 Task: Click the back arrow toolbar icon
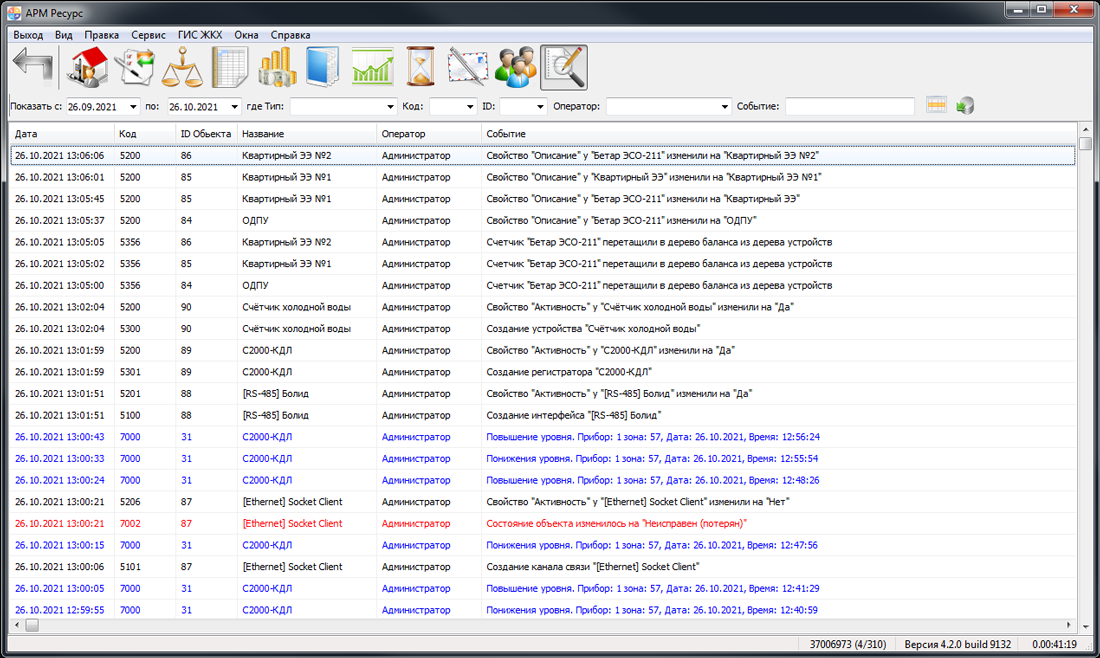tap(33, 68)
